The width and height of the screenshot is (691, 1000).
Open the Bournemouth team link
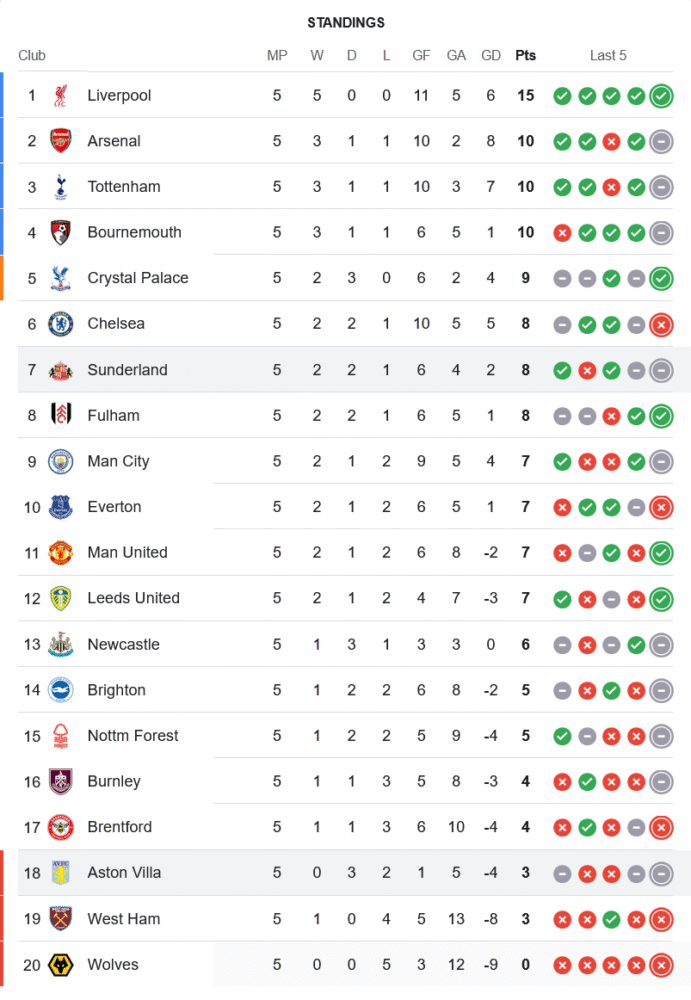[x=134, y=232]
